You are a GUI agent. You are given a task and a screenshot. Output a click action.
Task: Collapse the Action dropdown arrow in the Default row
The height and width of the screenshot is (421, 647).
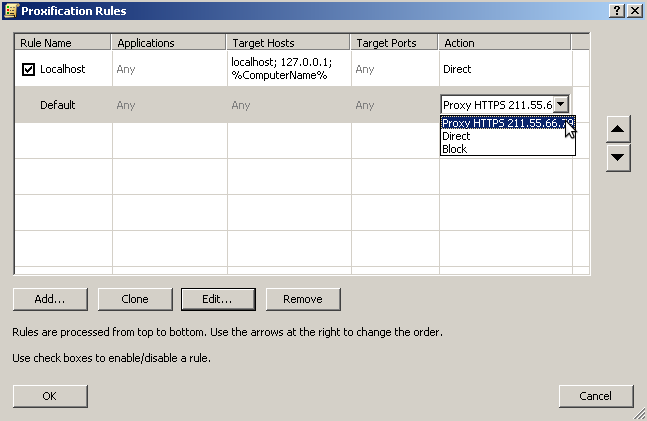[x=561, y=104]
